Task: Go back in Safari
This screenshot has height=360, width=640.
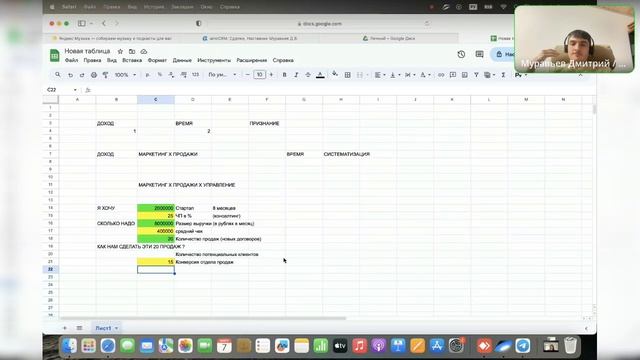Action: pyautogui.click(x=104, y=24)
